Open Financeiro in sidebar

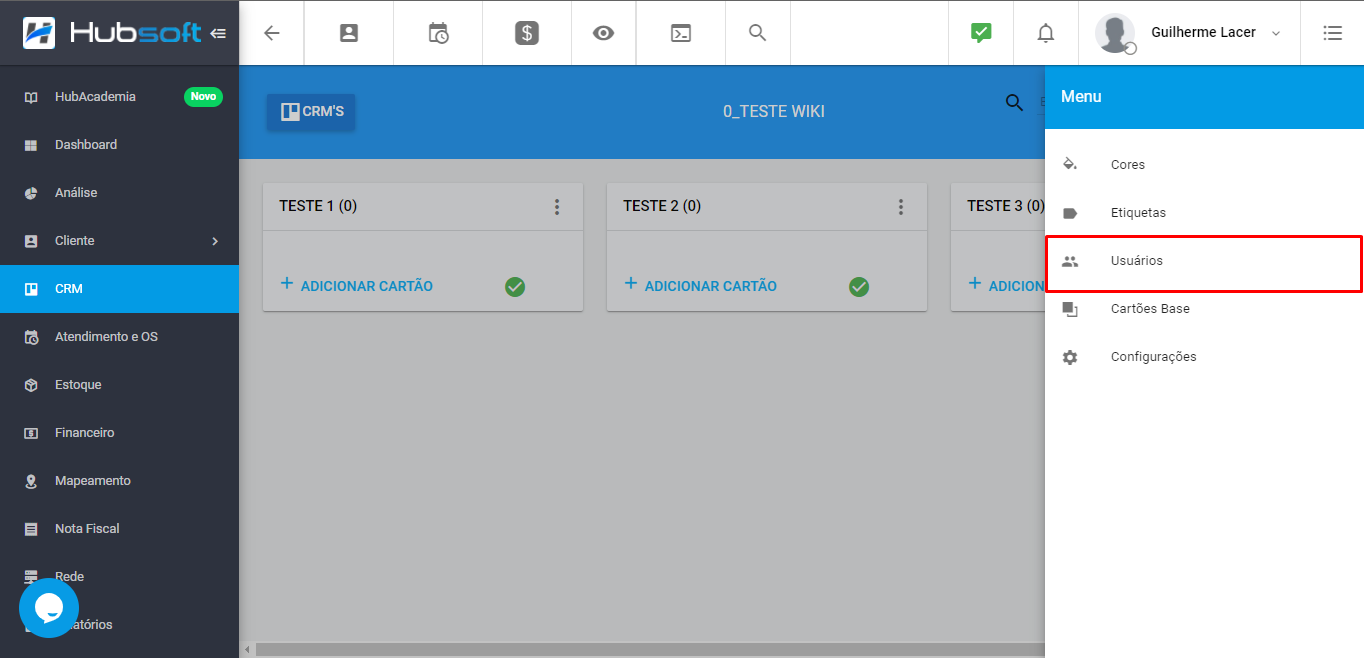point(119,433)
